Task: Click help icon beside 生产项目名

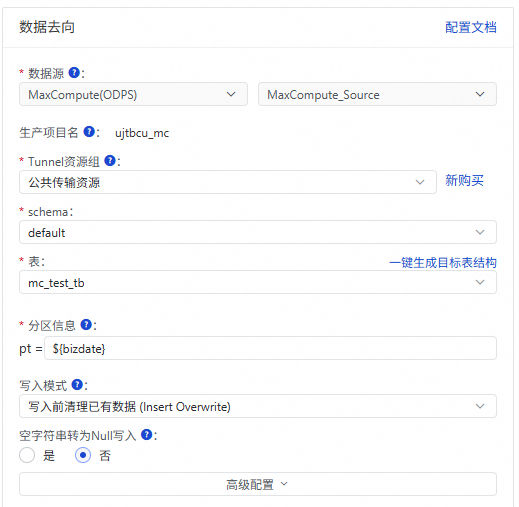Action: [89, 131]
